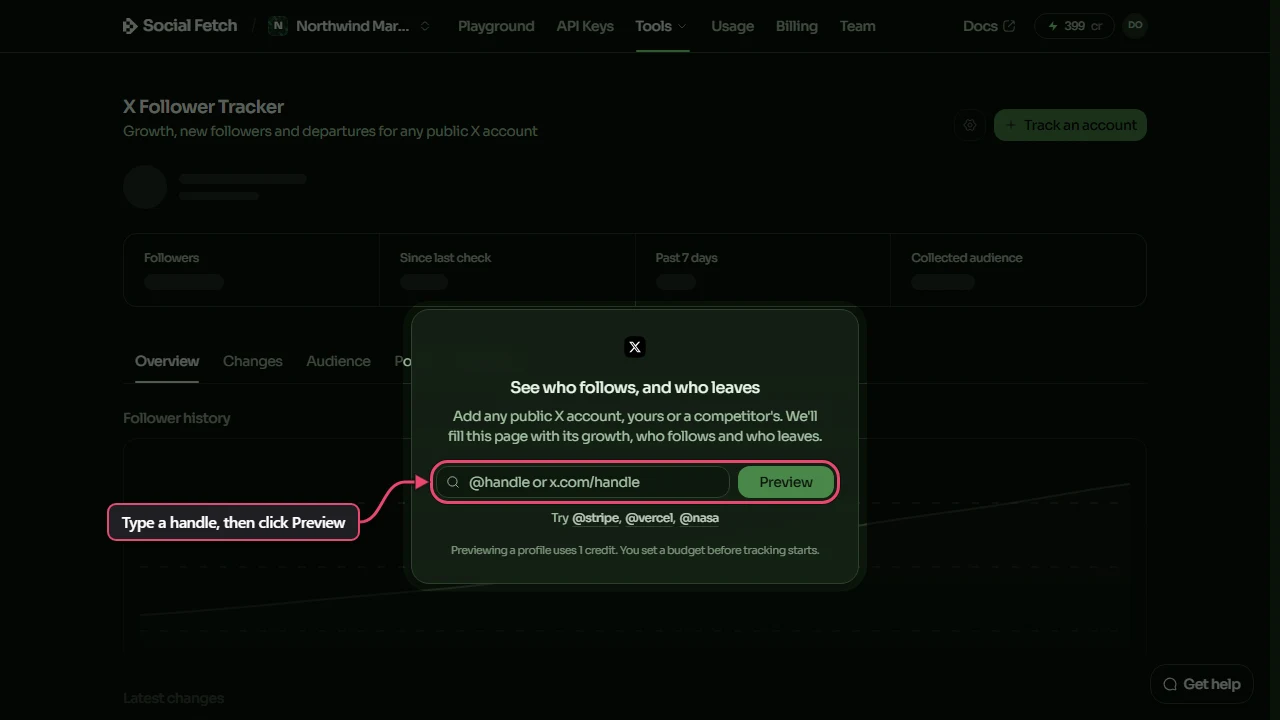Navigate to the Billing page

click(x=796, y=26)
